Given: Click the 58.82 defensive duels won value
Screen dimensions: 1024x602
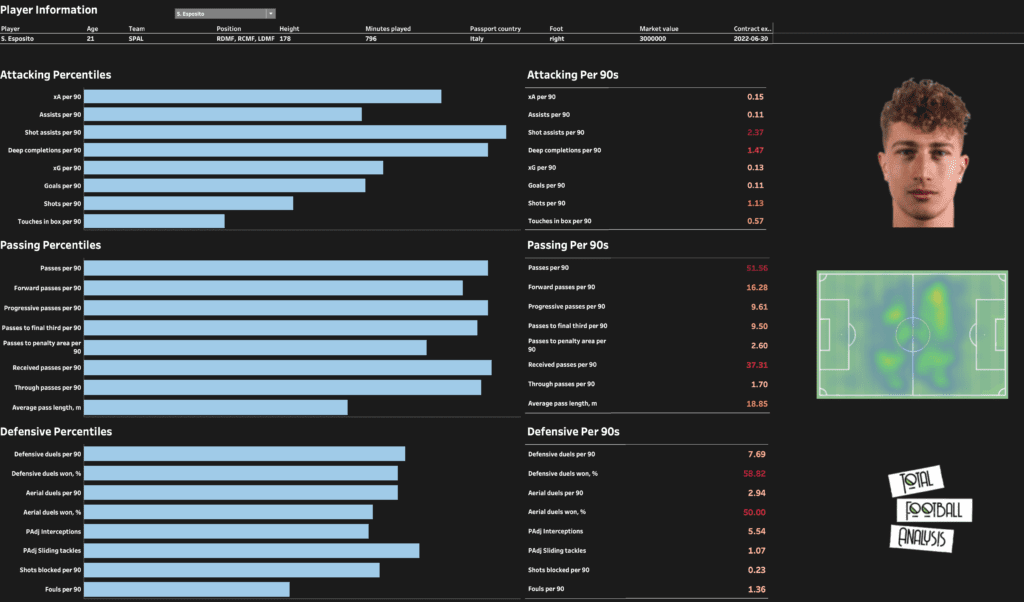Looking at the screenshot, I should pyautogui.click(x=756, y=473).
